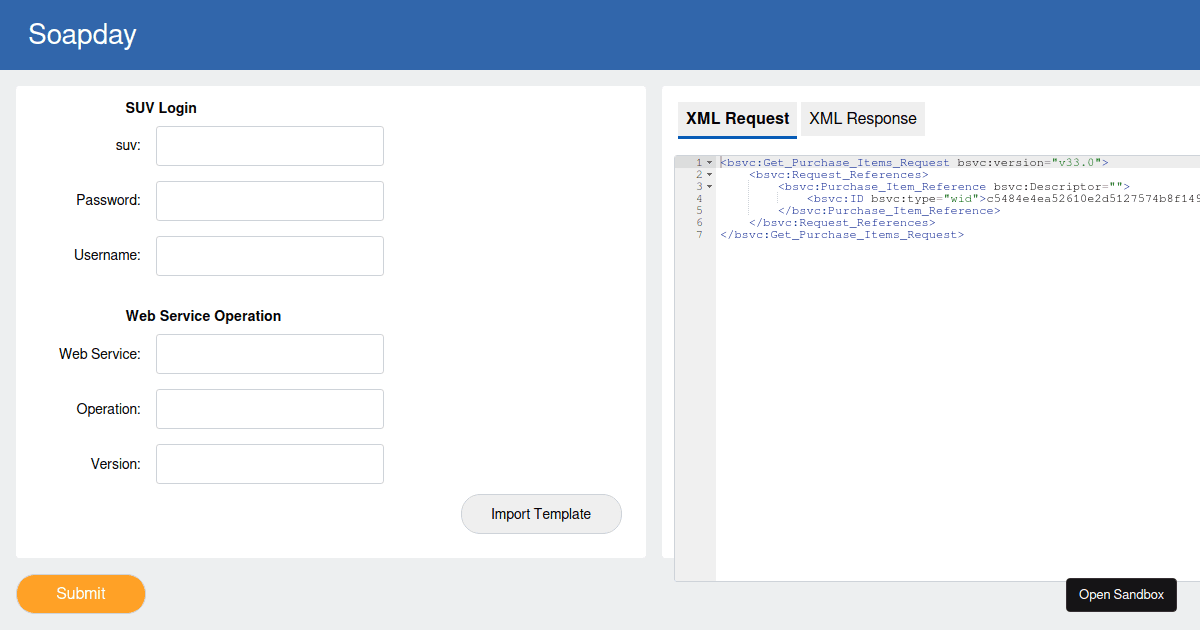Click the Username input field
The height and width of the screenshot is (630, 1200).
click(269, 255)
